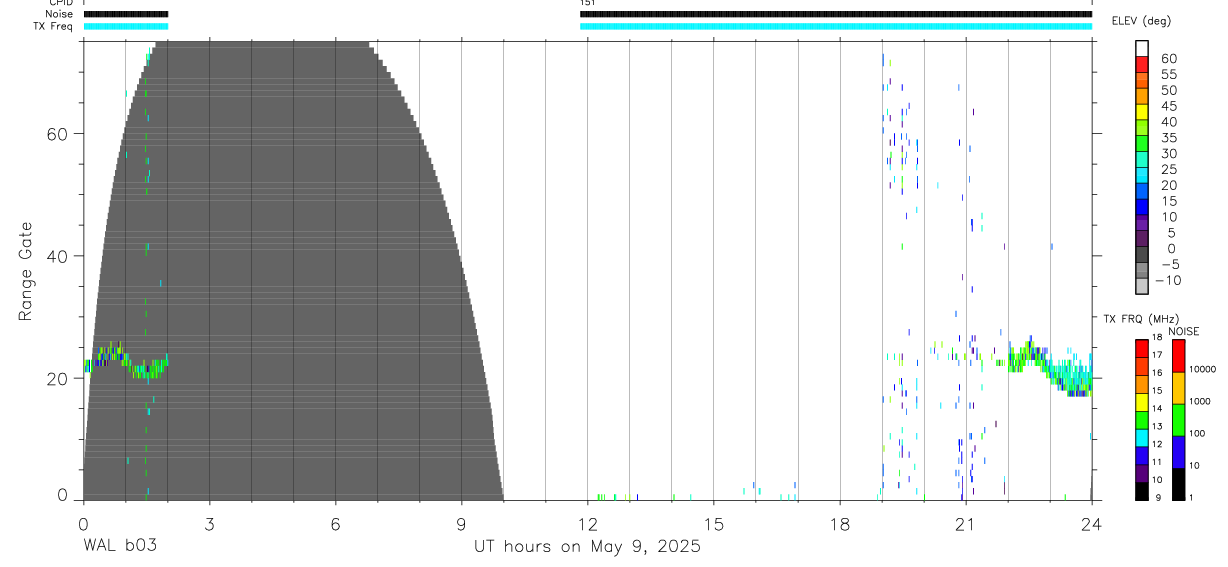Image resolution: width=1228 pixels, height=567 pixels.
Task: Click the "50" label on ELEV scale
Action: [1169, 90]
